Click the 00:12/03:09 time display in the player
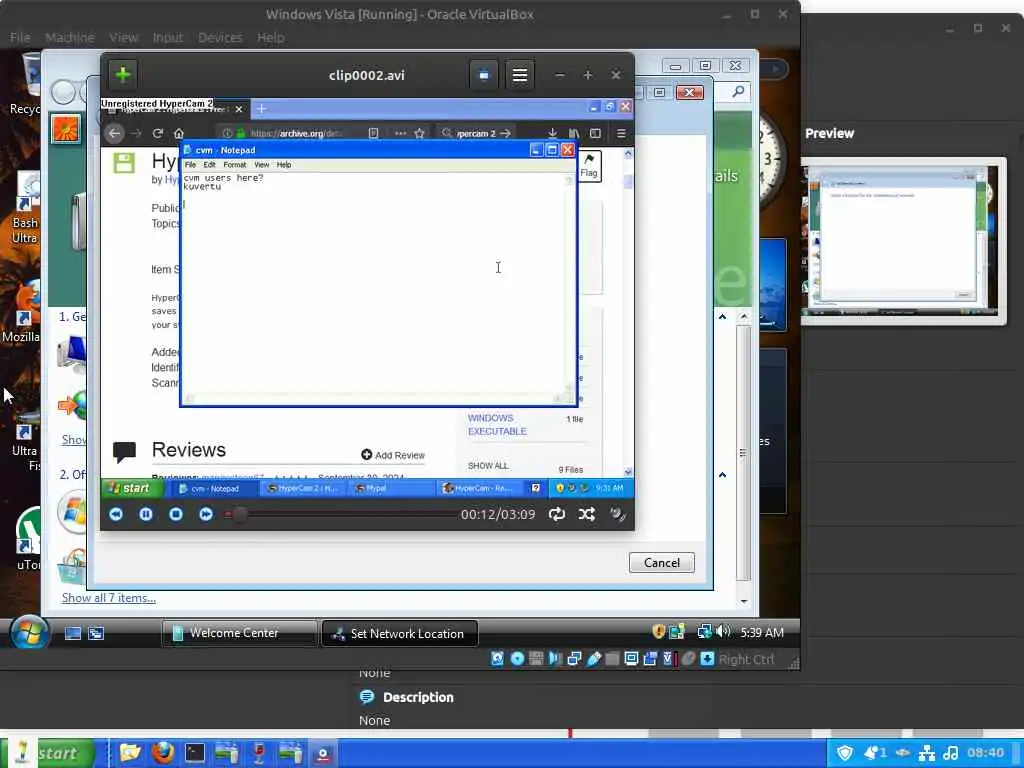The height and width of the screenshot is (768, 1024). [x=498, y=515]
